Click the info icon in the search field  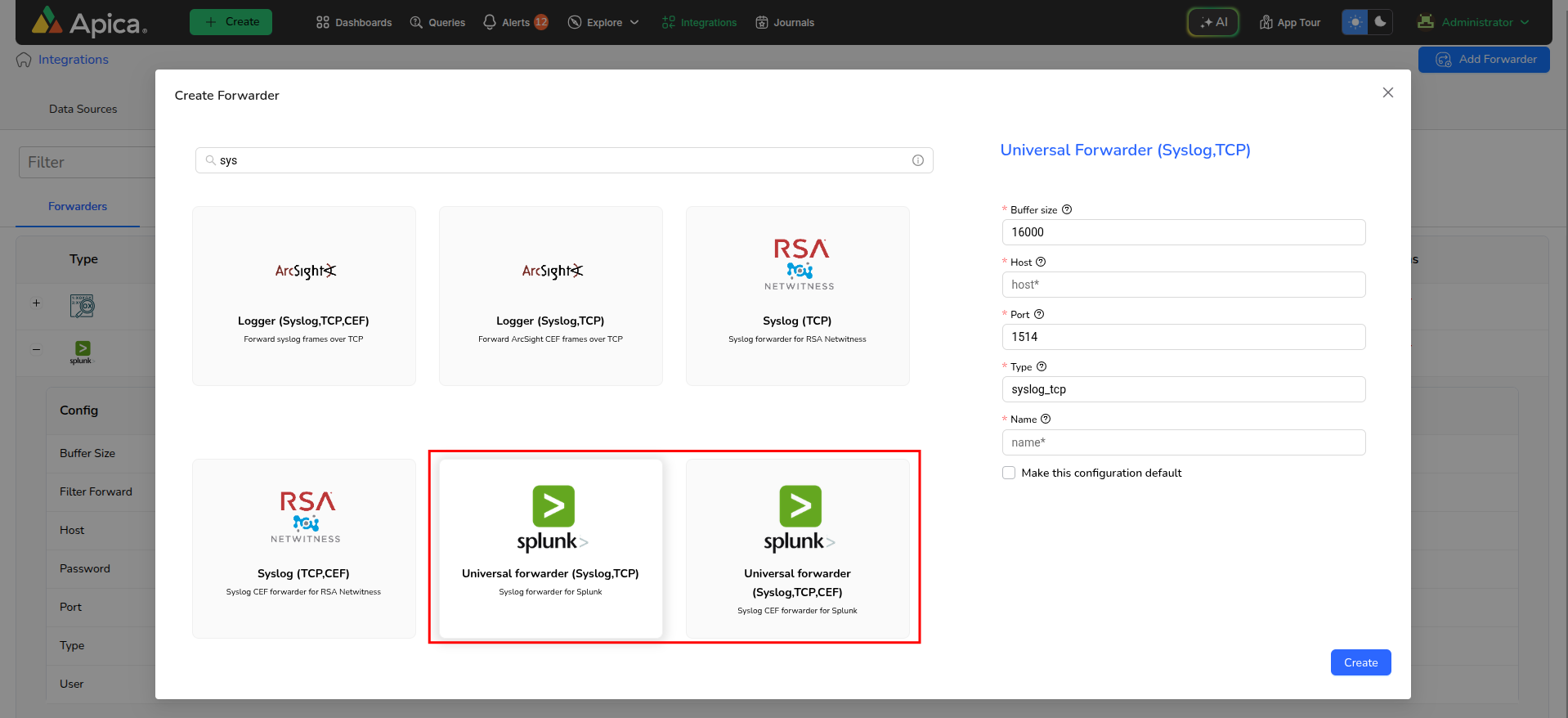[x=917, y=160]
